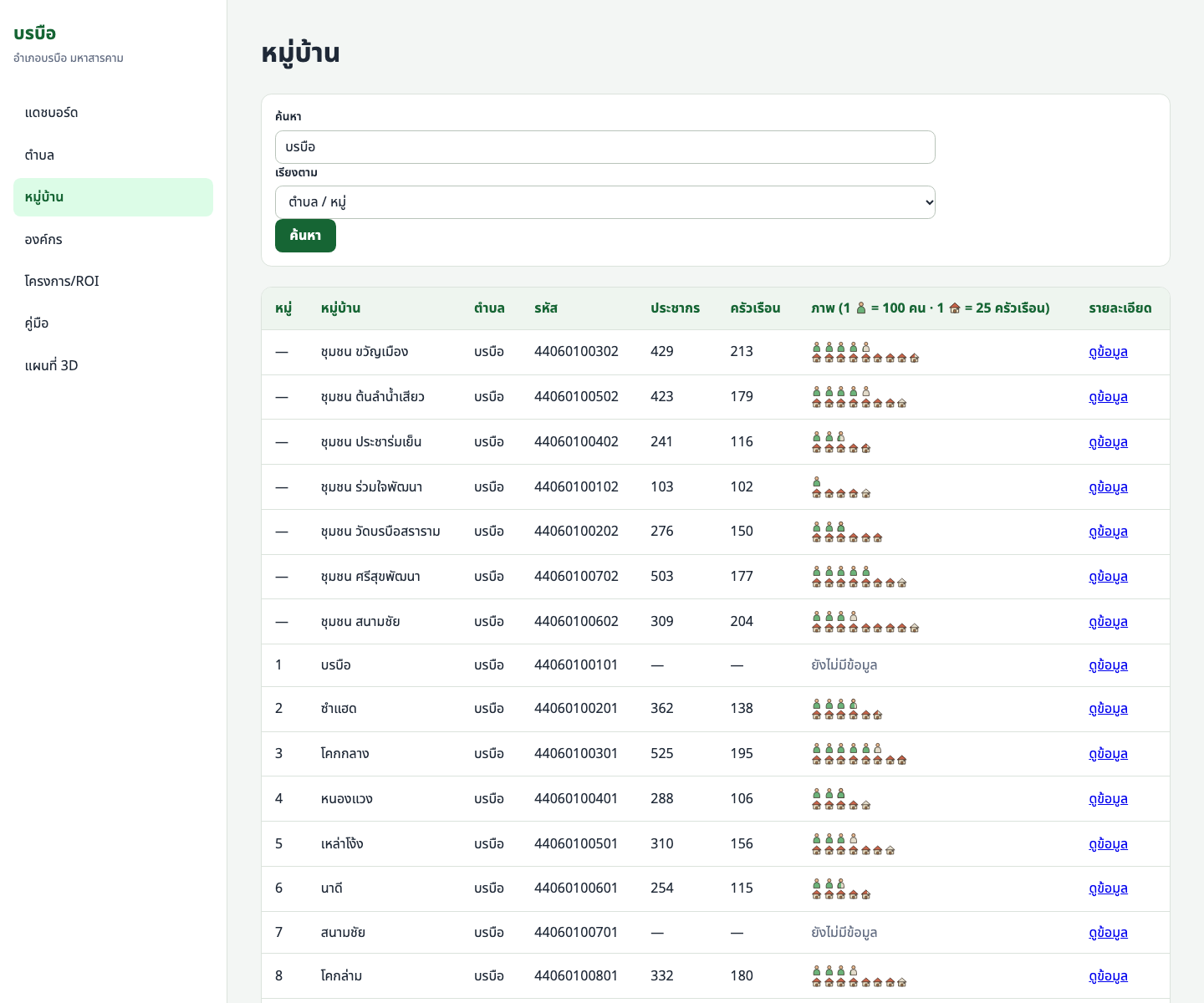Open ดูข้อมูล for ชุมชน ประชาร่มเย็น
Screen dimensions: 1204x1003
pos(1108,442)
